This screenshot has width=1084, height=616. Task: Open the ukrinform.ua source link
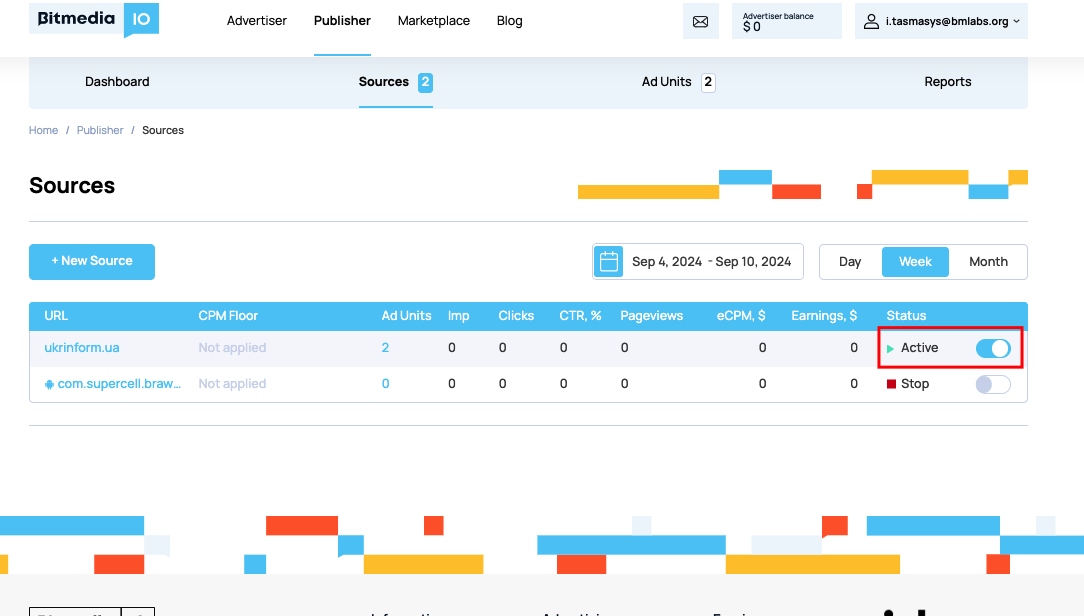point(82,348)
